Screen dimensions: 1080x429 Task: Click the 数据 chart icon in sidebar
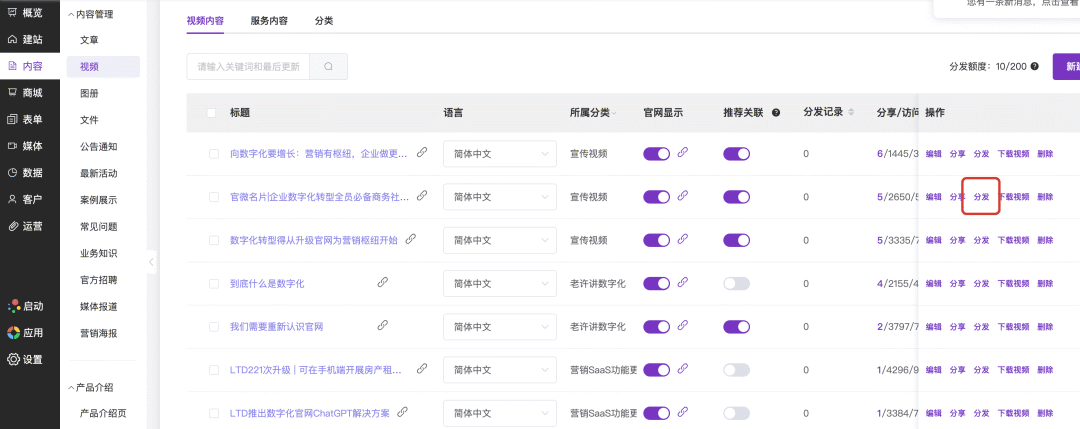[x=13, y=173]
